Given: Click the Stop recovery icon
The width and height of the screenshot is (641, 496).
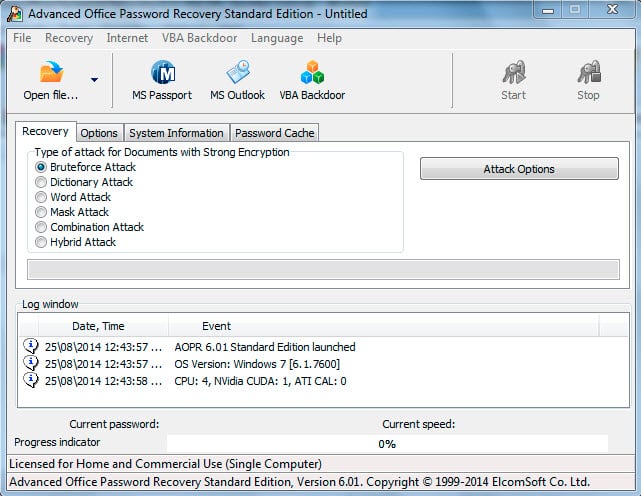Looking at the screenshot, I should click(589, 72).
